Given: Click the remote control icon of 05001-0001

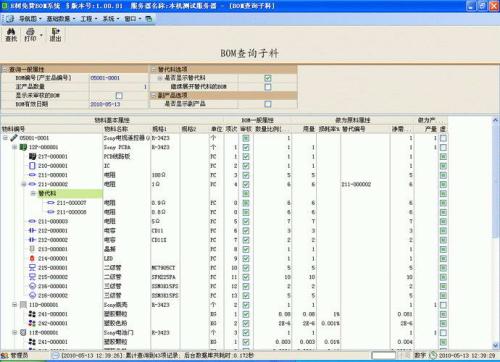Looking at the screenshot, I should point(14,138).
